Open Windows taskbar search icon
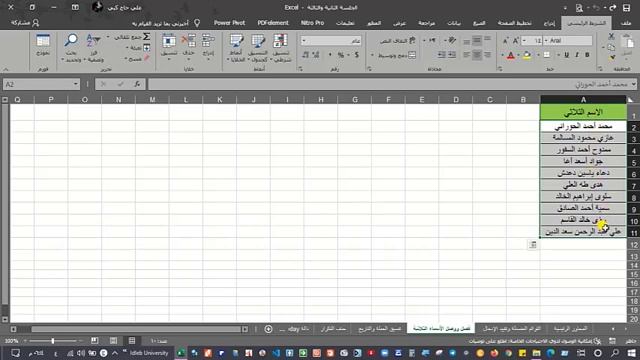The width and height of the screenshot is (640, 360). tap(614, 353)
